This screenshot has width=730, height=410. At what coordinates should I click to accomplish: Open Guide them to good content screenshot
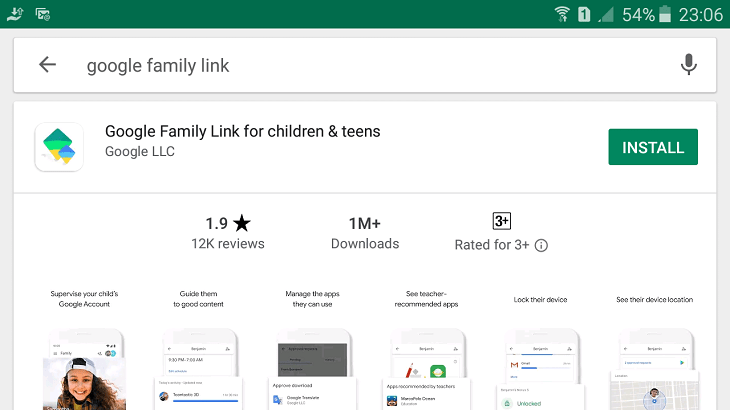point(198,349)
